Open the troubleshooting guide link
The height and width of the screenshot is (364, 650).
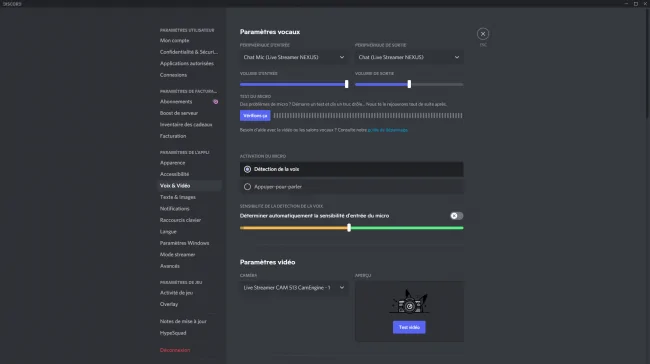(388, 130)
